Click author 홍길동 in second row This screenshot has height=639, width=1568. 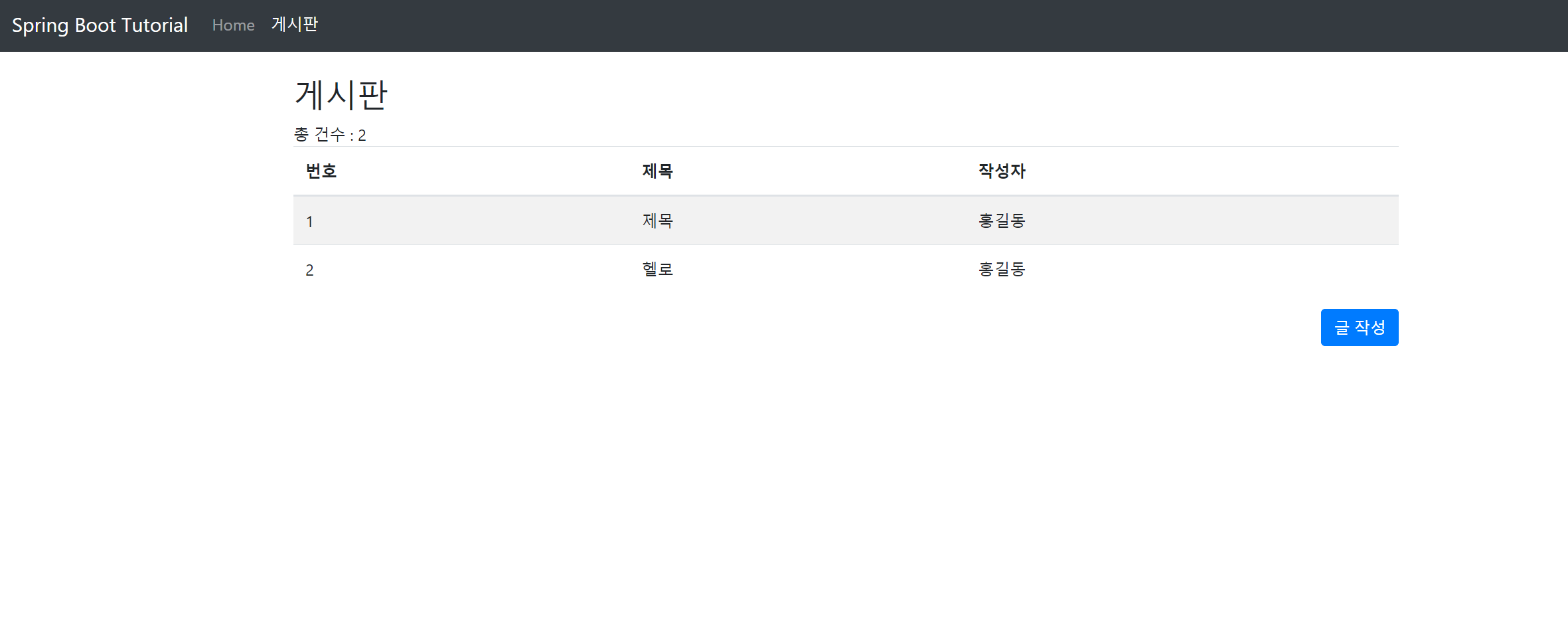coord(1002,269)
